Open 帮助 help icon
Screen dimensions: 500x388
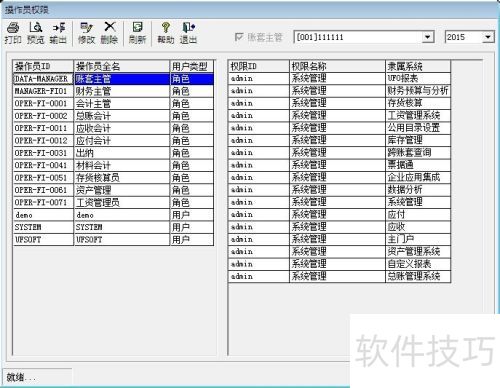click(x=166, y=33)
